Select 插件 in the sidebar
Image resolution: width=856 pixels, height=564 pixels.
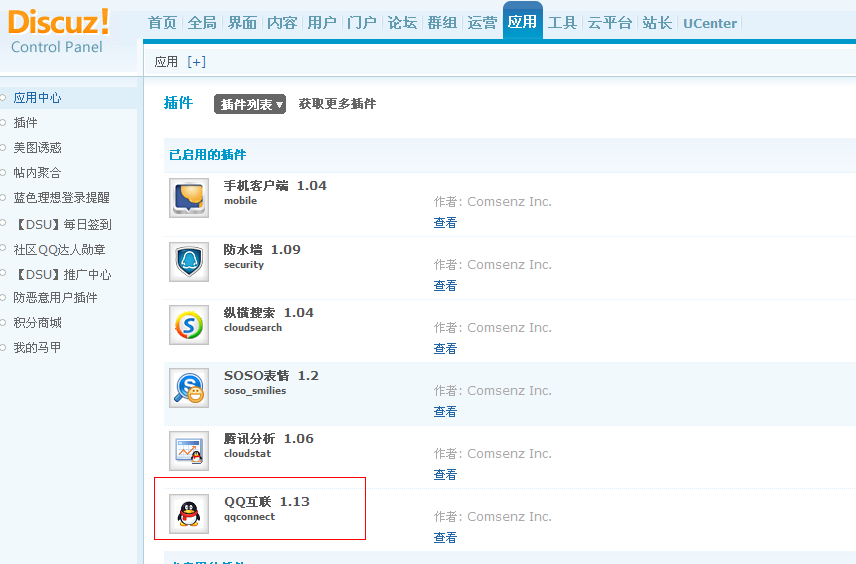(x=26, y=123)
